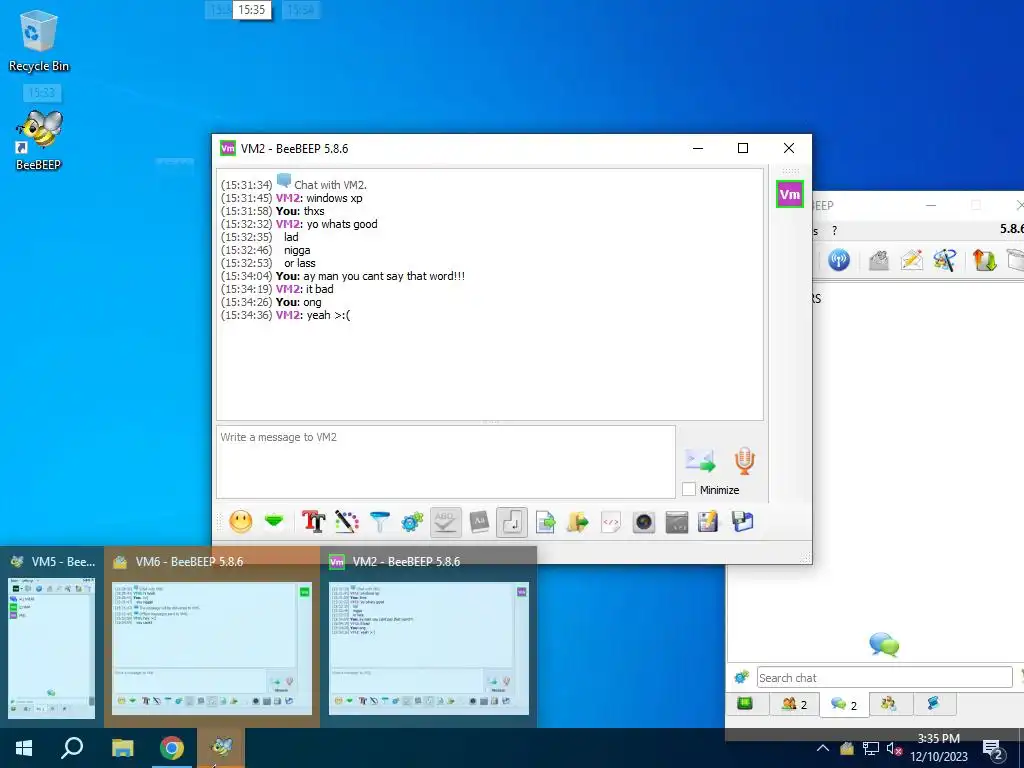Open the notification center showing 2

pyautogui.click(x=993, y=750)
